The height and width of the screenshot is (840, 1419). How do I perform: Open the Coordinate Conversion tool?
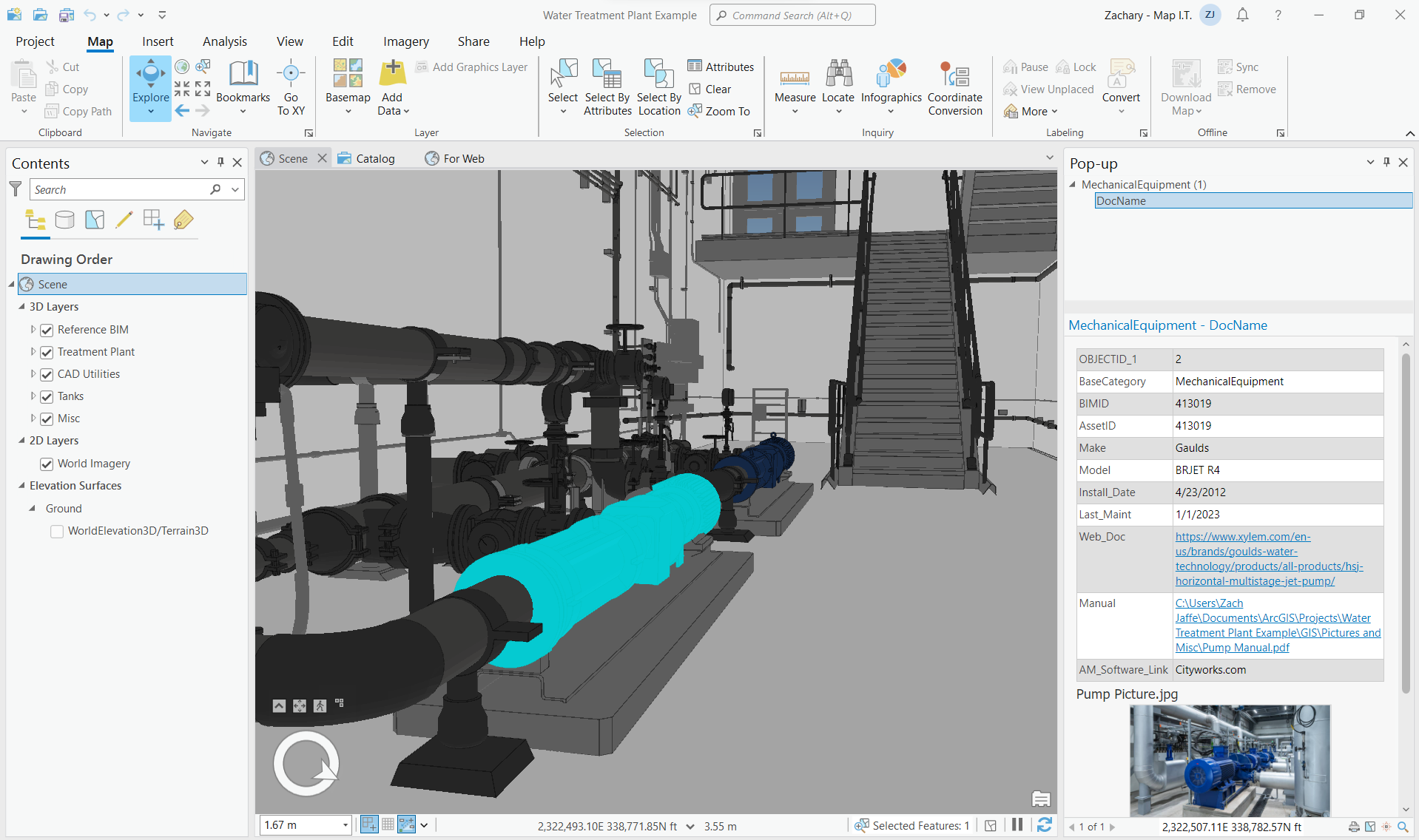click(955, 87)
